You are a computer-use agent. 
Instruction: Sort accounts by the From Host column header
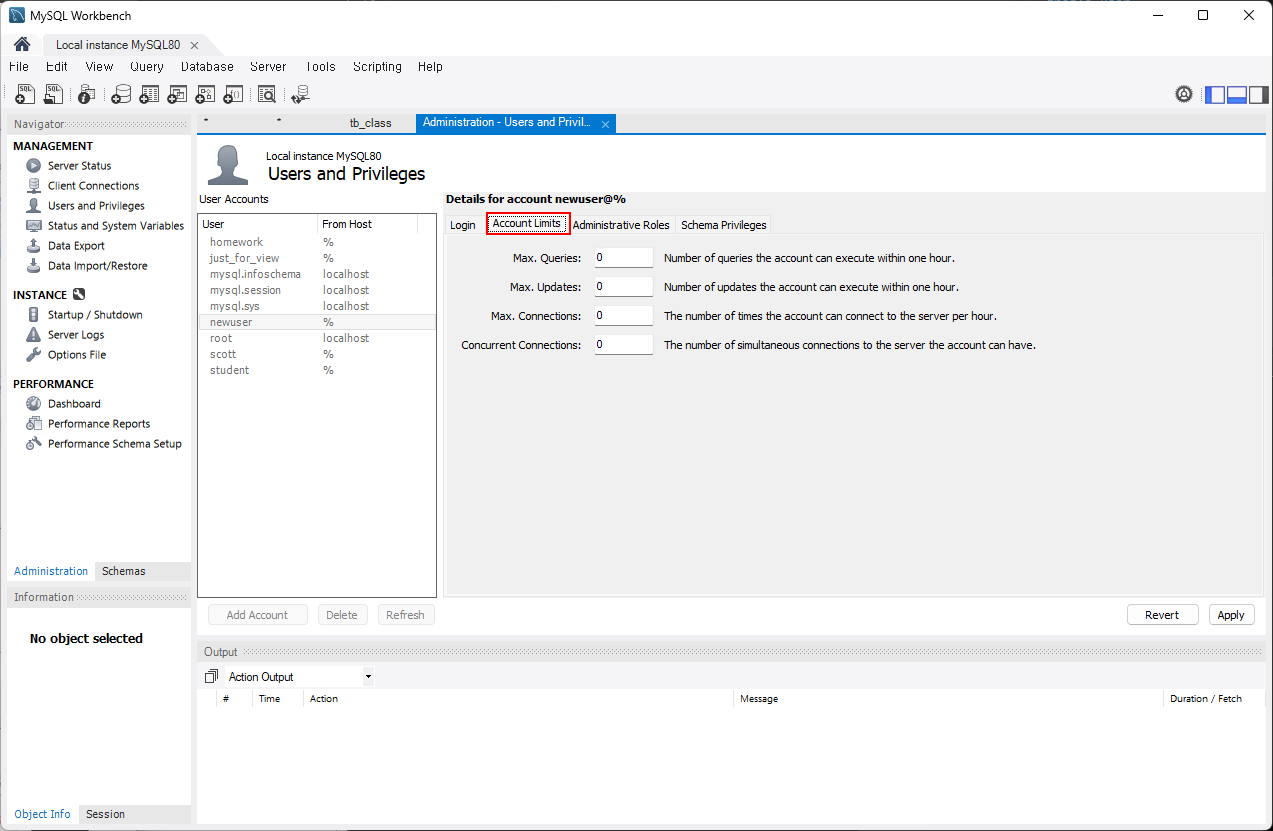click(x=366, y=224)
